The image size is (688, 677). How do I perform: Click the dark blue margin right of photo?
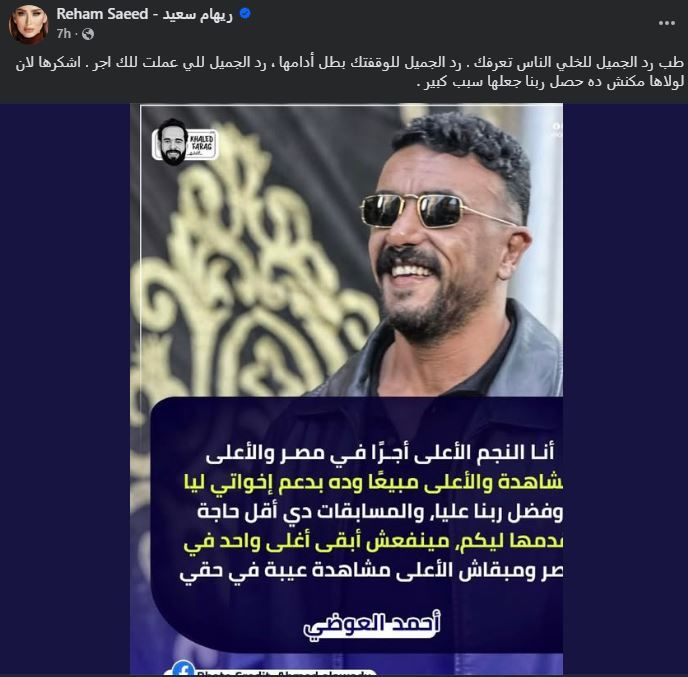[x=626, y=389]
